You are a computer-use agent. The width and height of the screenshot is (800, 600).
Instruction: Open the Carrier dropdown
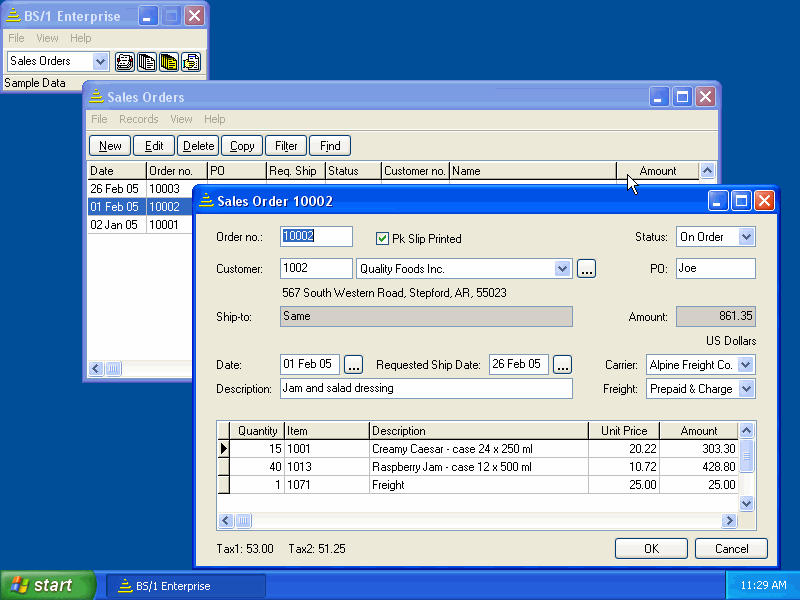tap(746, 365)
